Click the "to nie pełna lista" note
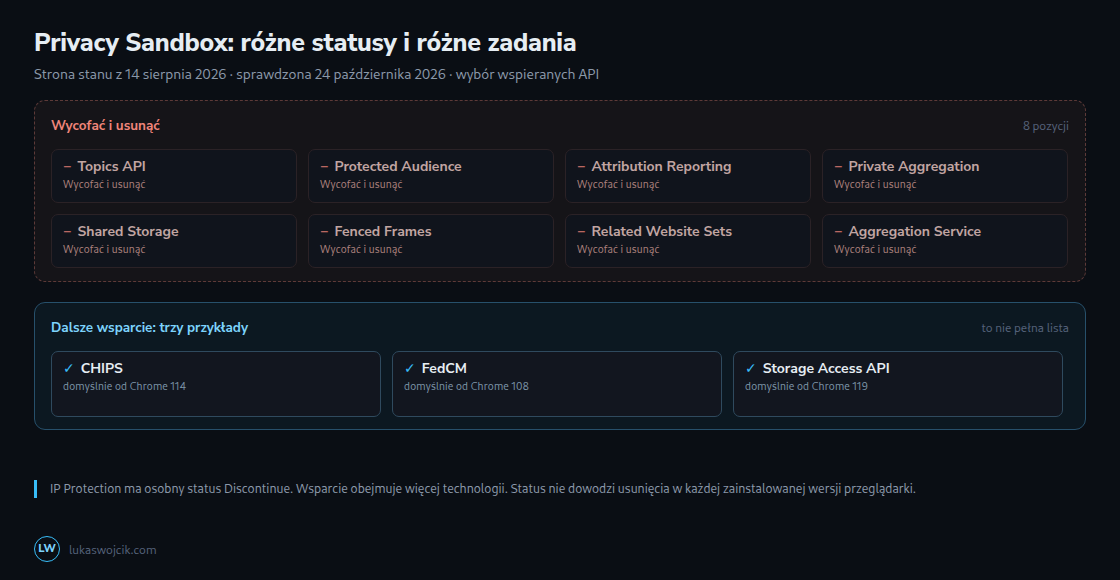This screenshot has width=1120, height=580. (x=1025, y=329)
